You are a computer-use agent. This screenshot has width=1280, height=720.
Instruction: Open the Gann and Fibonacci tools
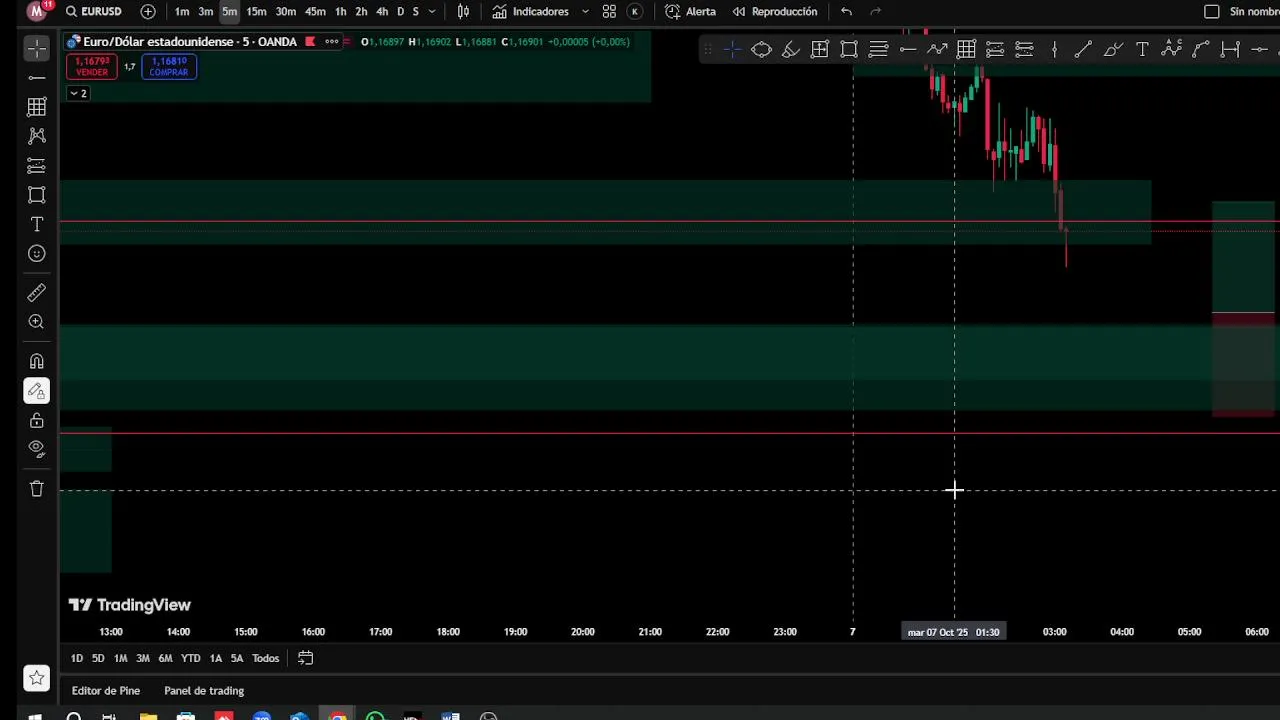click(37, 106)
